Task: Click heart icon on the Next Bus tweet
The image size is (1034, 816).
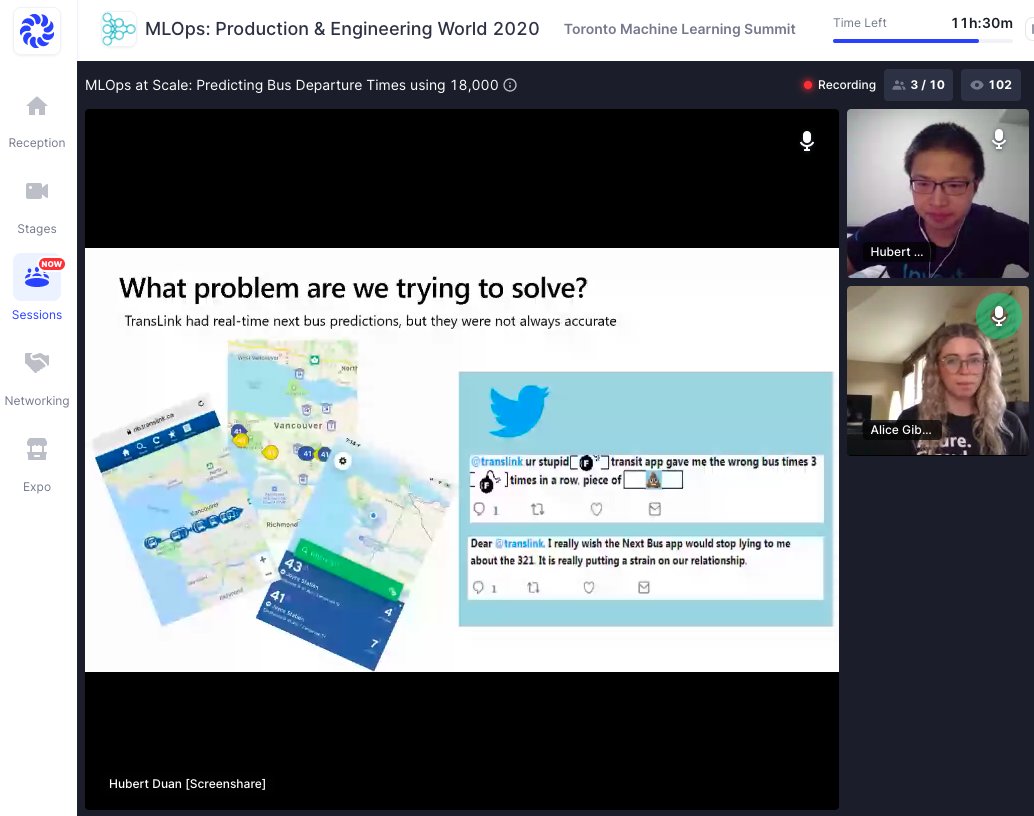Action: click(x=589, y=587)
